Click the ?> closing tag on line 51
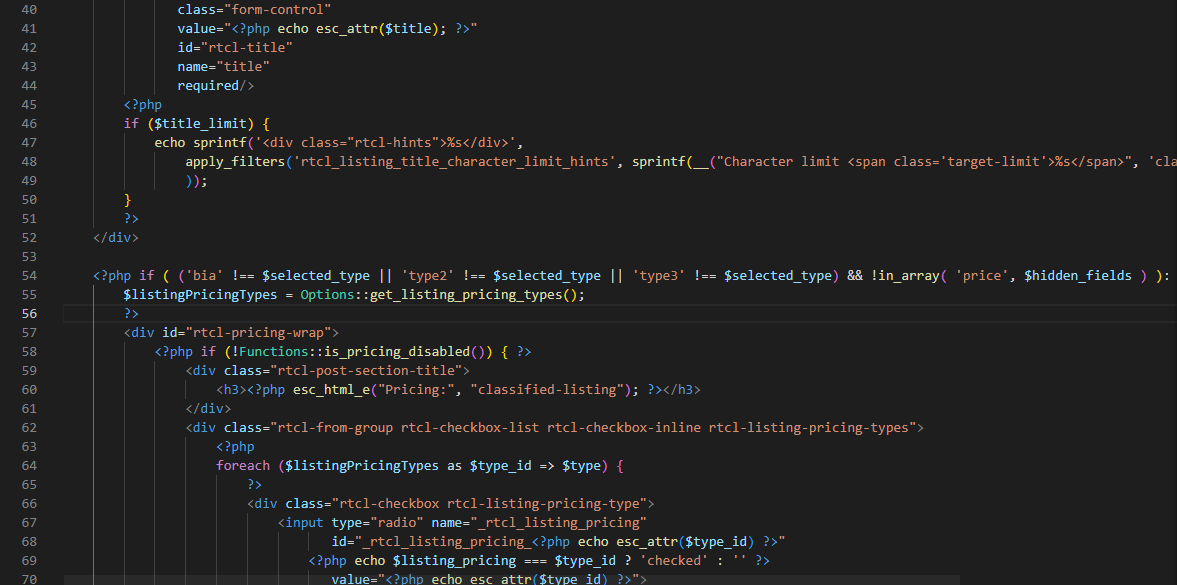This screenshot has height=585, width=1177. tap(131, 219)
